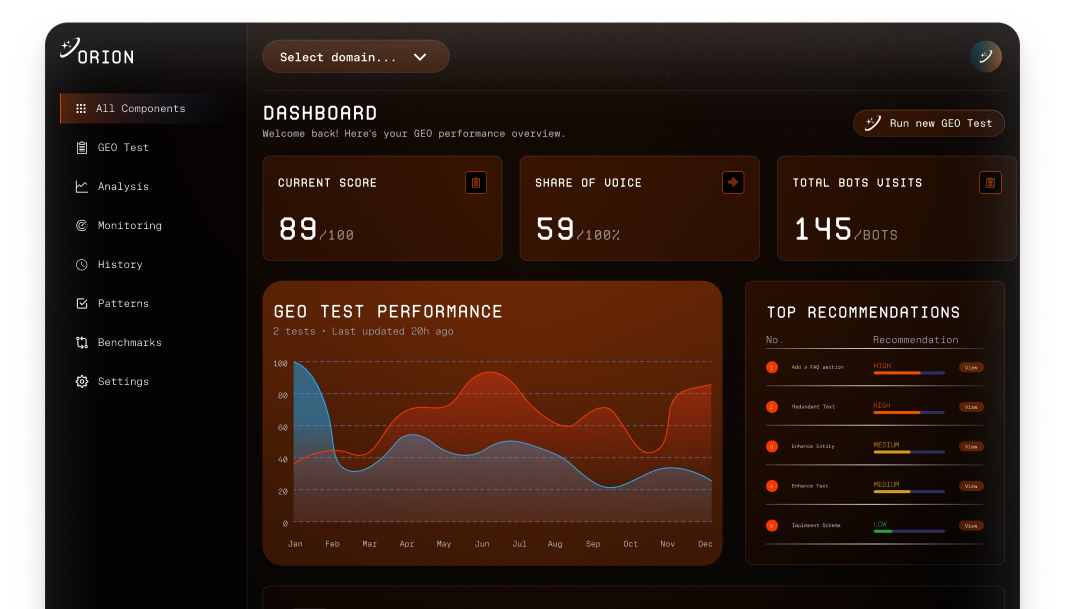Click the 'Add a FAQ section' text
The width and height of the screenshot is (1065, 609).
click(x=818, y=367)
